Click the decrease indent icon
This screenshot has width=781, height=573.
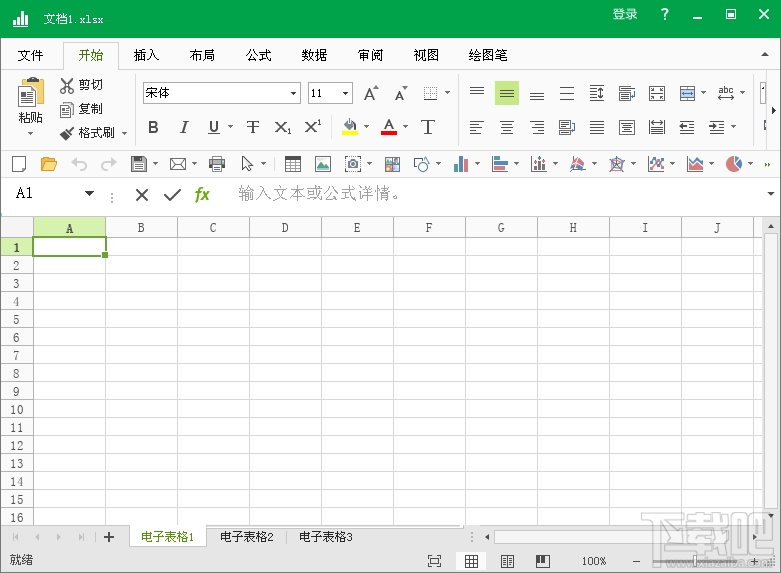coord(687,128)
